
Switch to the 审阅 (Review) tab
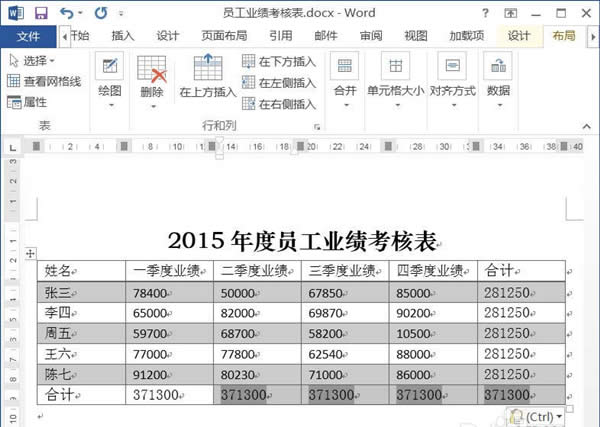click(370, 36)
